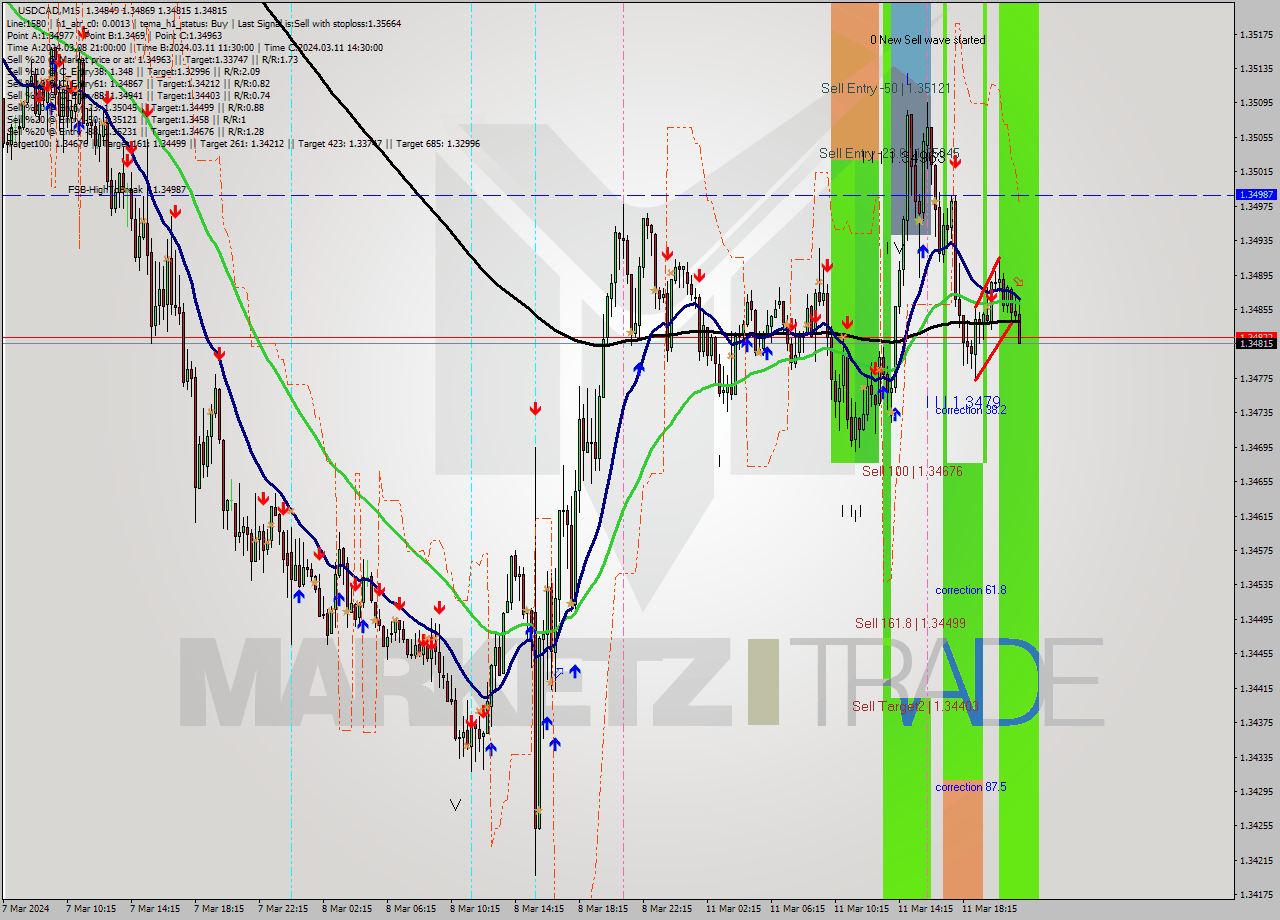Click the 'FSB-HighToBreak | 1.34987' label
This screenshot has width=1280, height=920.
click(x=127, y=189)
